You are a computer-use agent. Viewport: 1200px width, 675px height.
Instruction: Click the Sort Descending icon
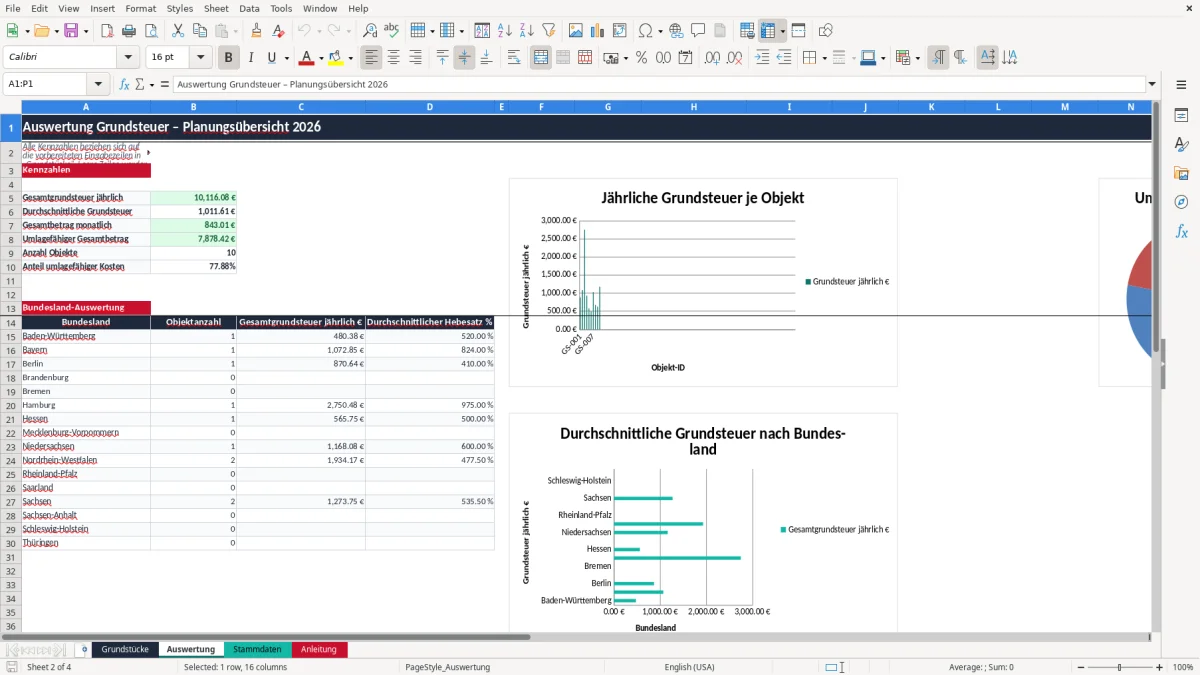[526, 31]
